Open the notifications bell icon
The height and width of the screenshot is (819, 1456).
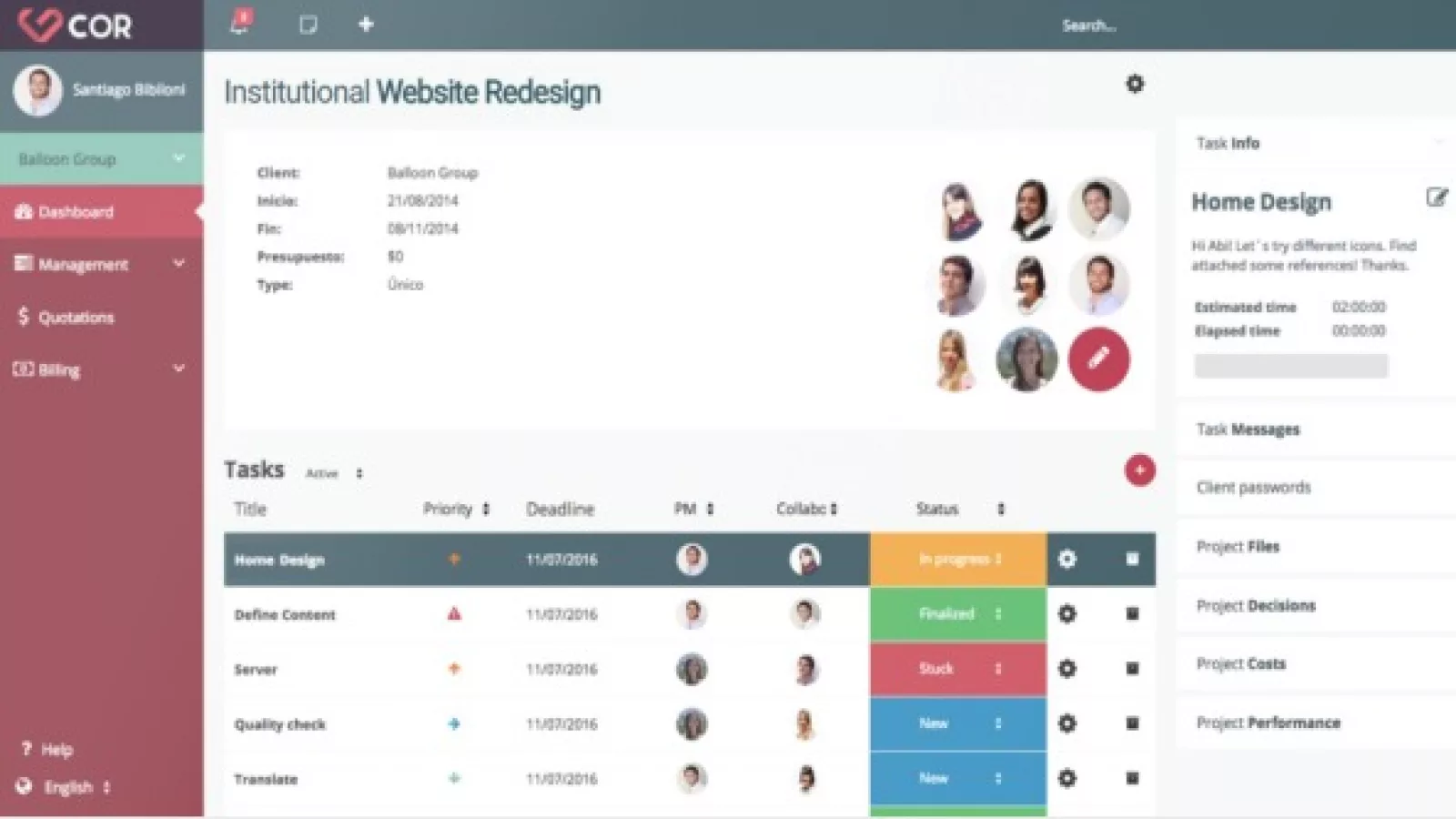(240, 24)
